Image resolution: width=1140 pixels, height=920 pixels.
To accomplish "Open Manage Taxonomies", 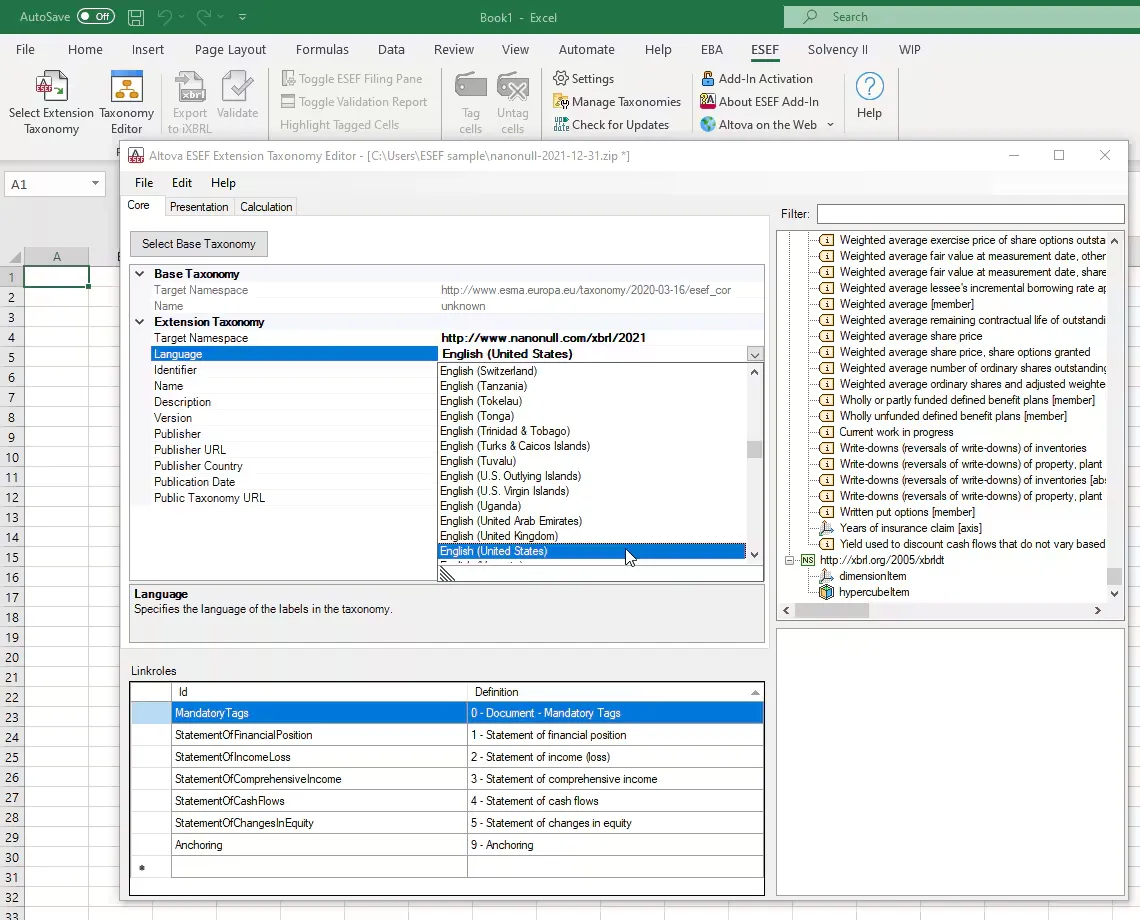I will [x=617, y=102].
